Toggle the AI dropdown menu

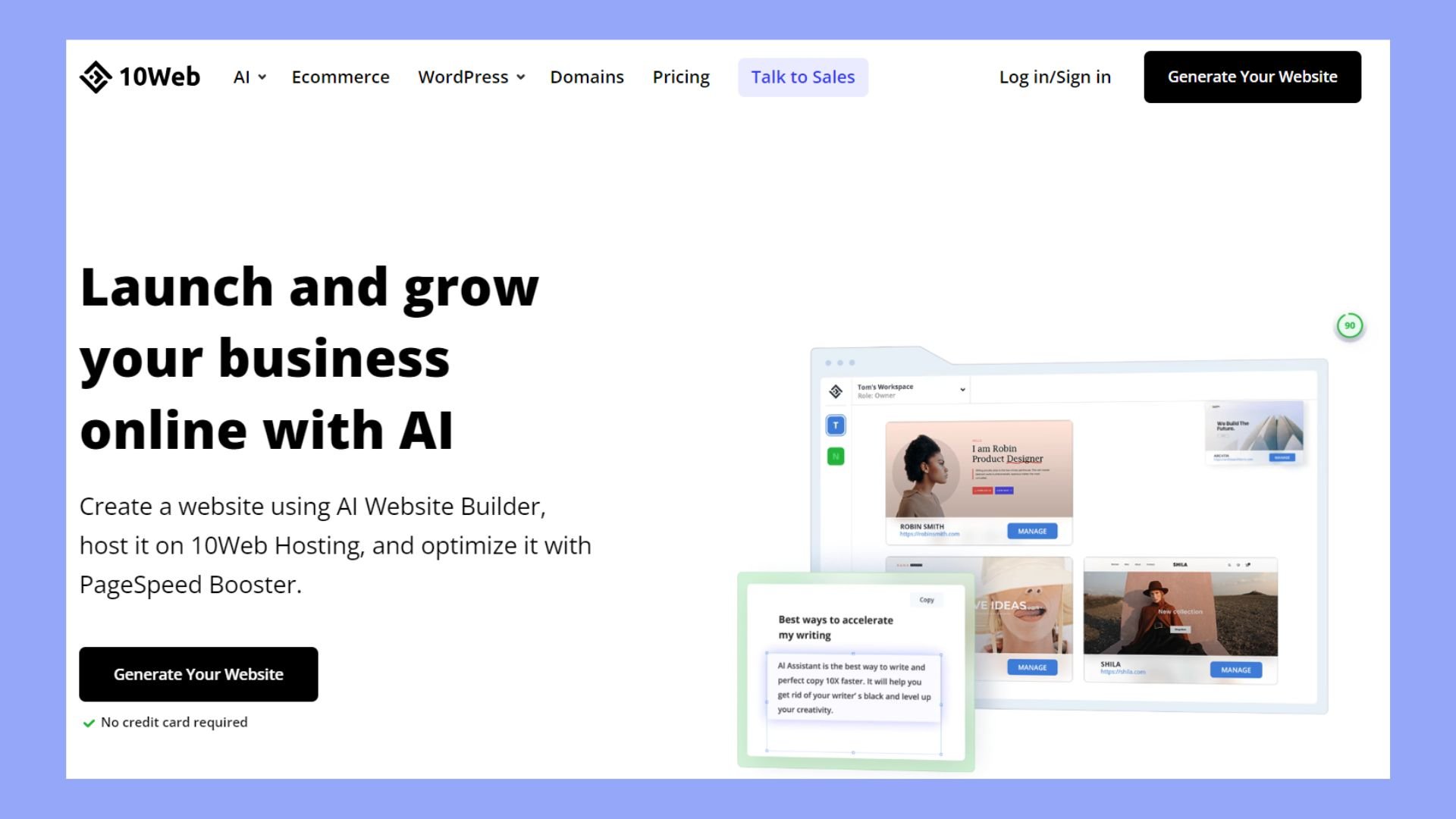(x=248, y=76)
